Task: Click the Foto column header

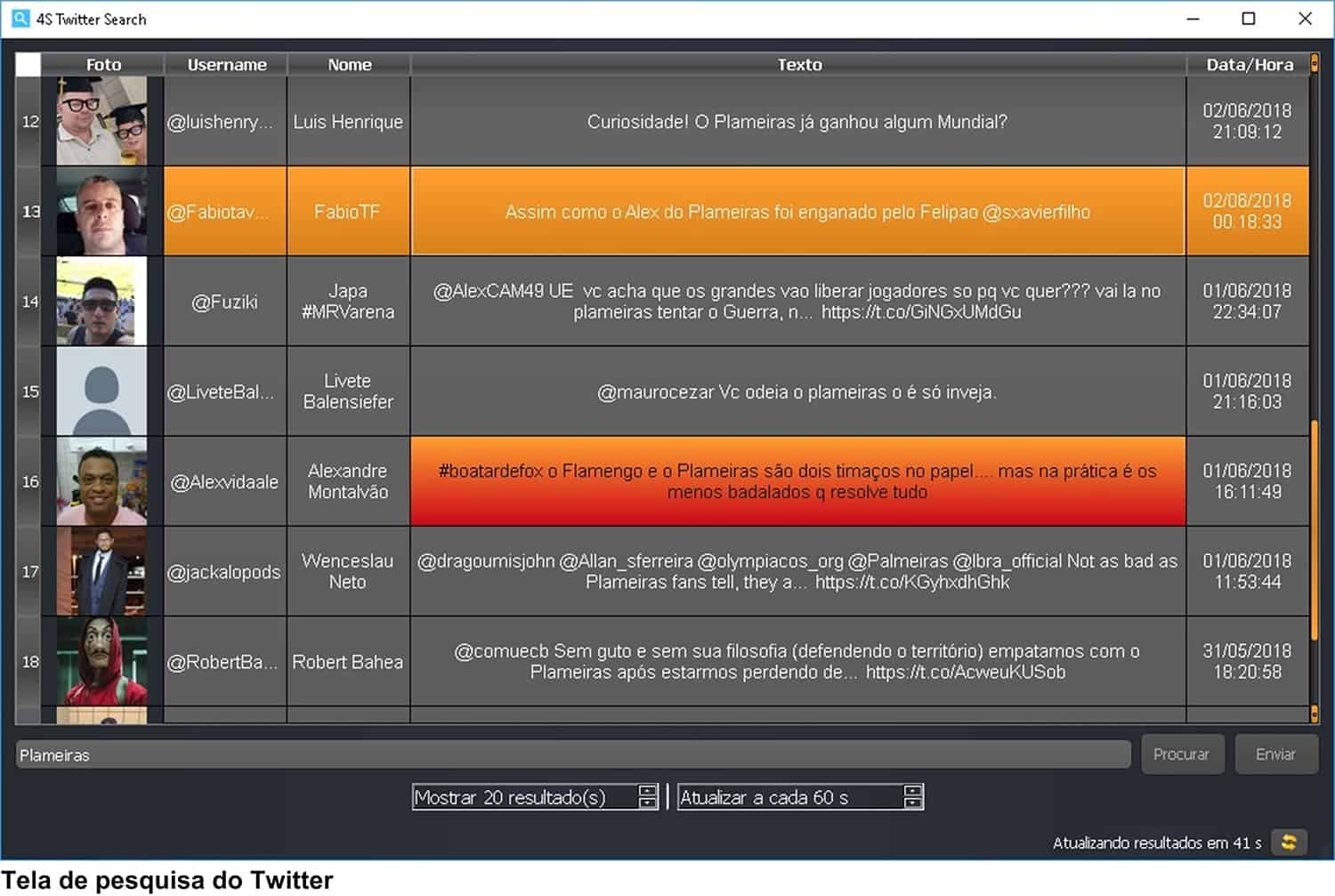Action: point(102,64)
